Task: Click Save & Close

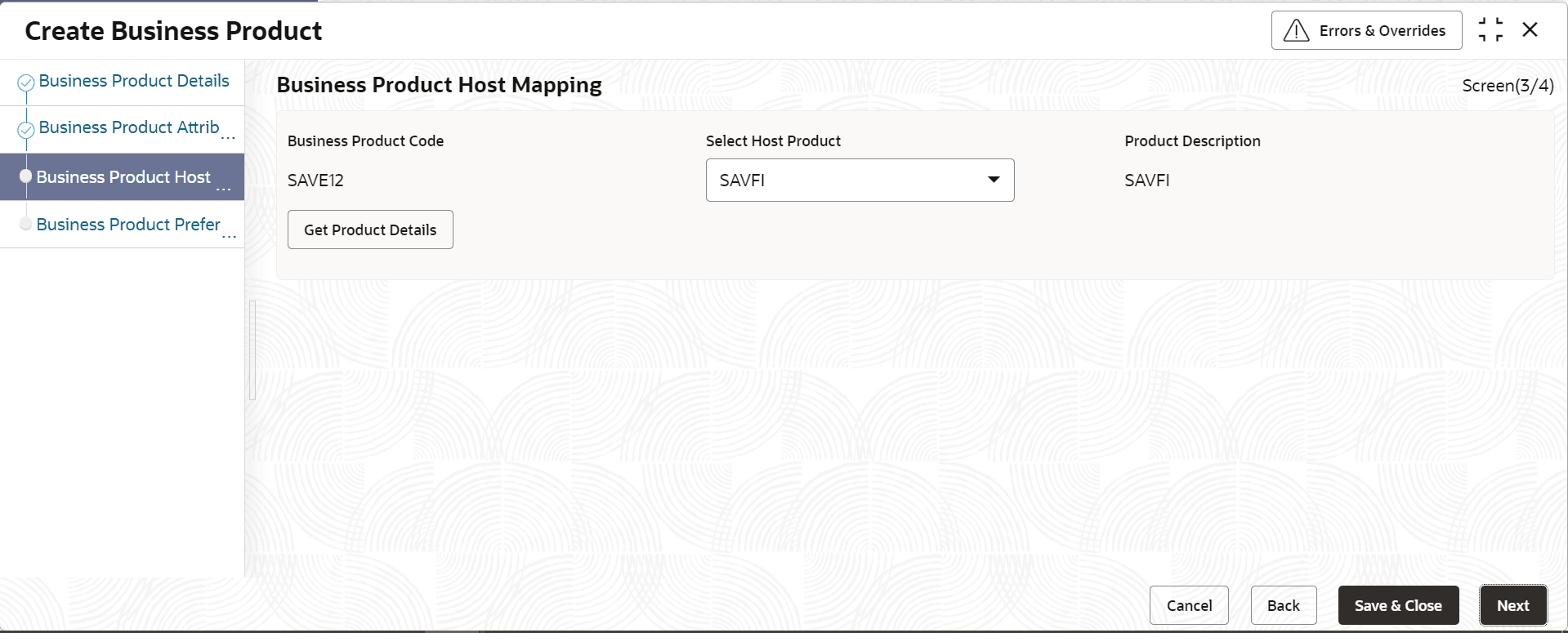Action: 1398,605
